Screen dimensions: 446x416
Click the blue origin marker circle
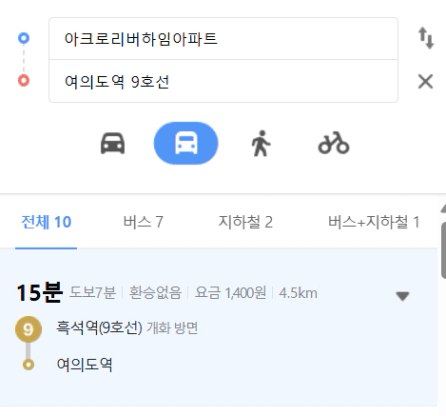(x=24, y=38)
